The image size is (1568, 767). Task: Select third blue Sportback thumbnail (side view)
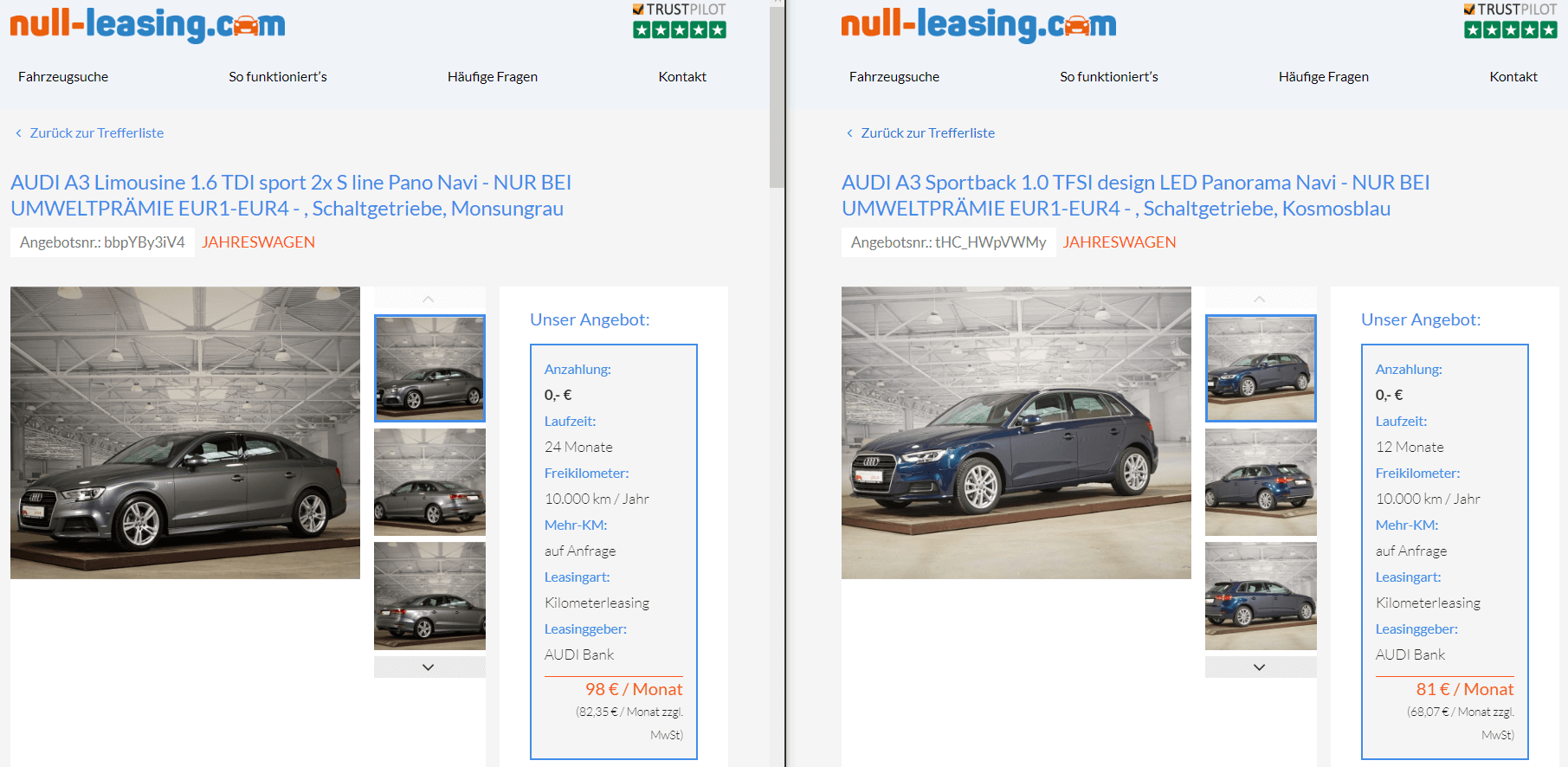coord(1261,596)
